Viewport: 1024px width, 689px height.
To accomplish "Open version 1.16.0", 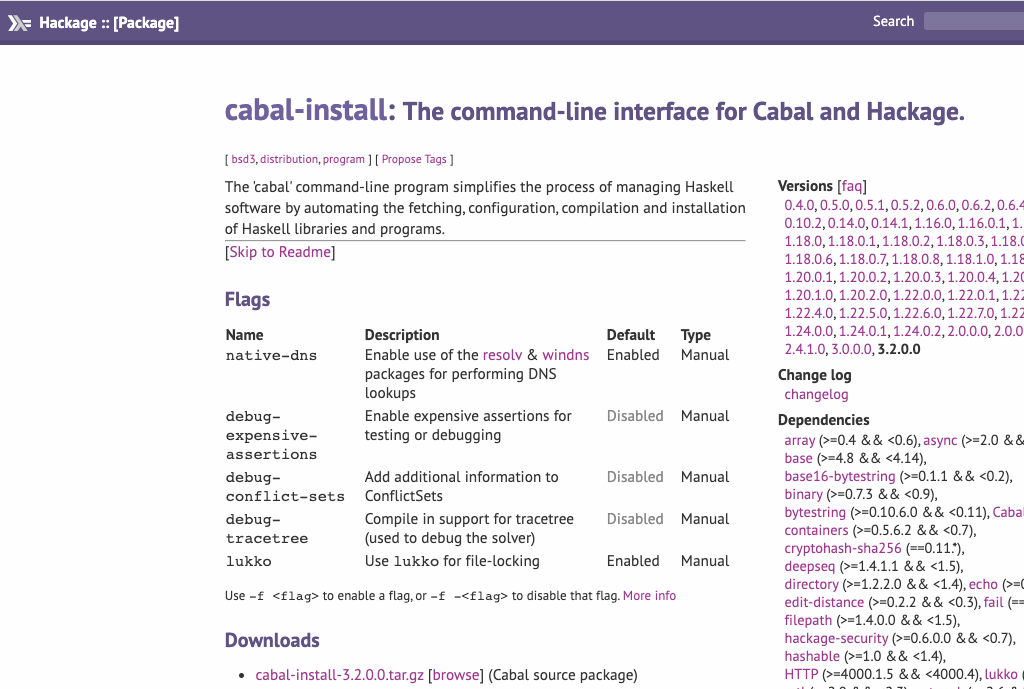I will pos(933,223).
